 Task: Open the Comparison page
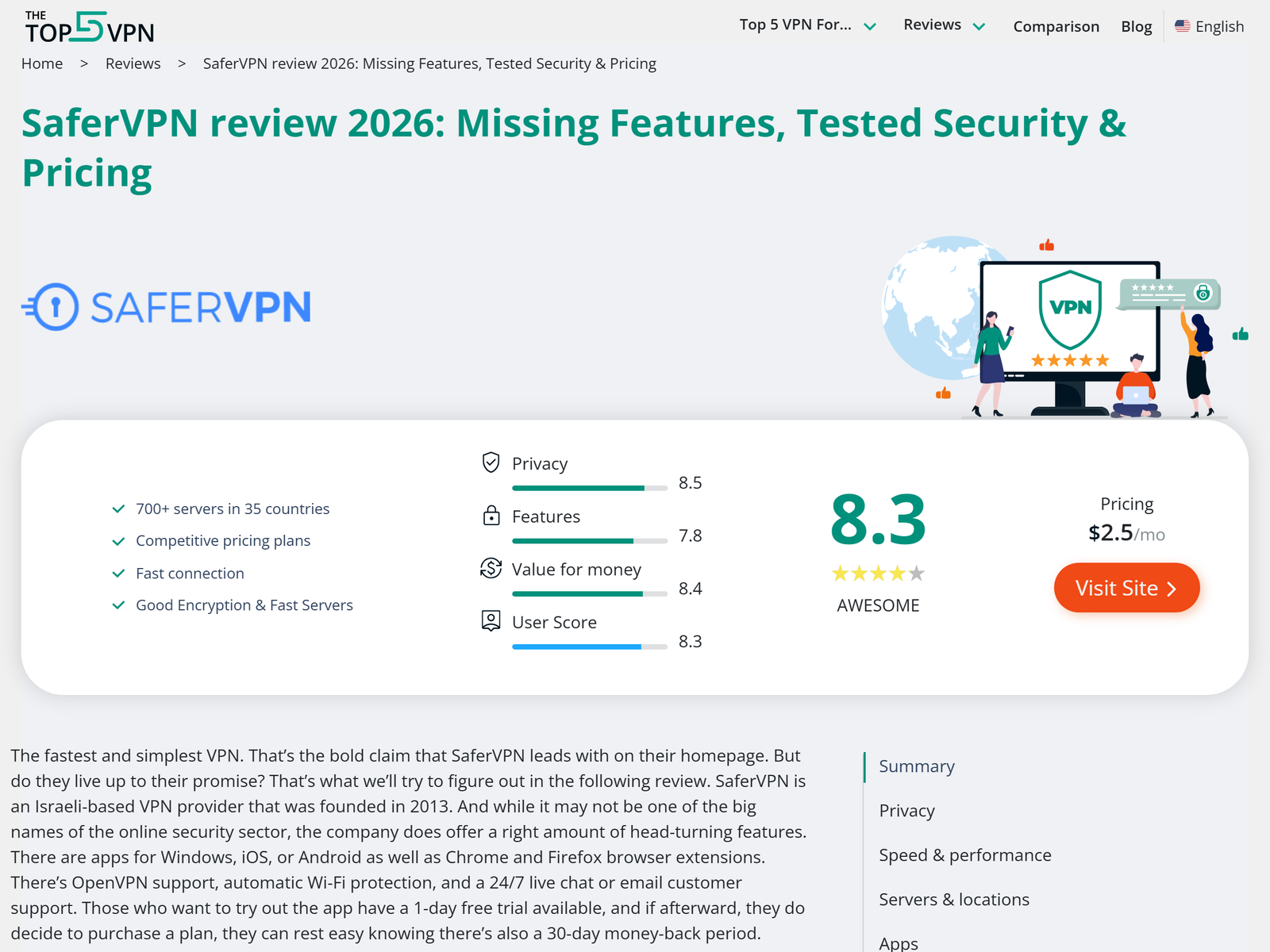click(x=1056, y=26)
